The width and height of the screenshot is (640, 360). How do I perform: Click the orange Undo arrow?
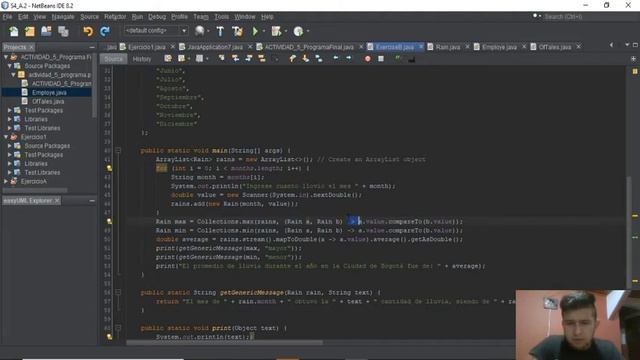88,31
